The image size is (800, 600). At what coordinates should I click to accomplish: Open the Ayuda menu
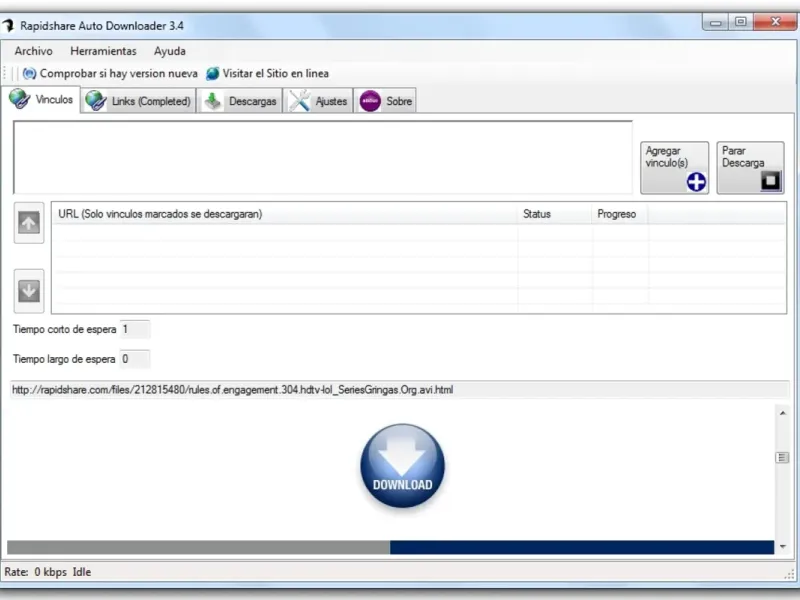click(x=170, y=51)
